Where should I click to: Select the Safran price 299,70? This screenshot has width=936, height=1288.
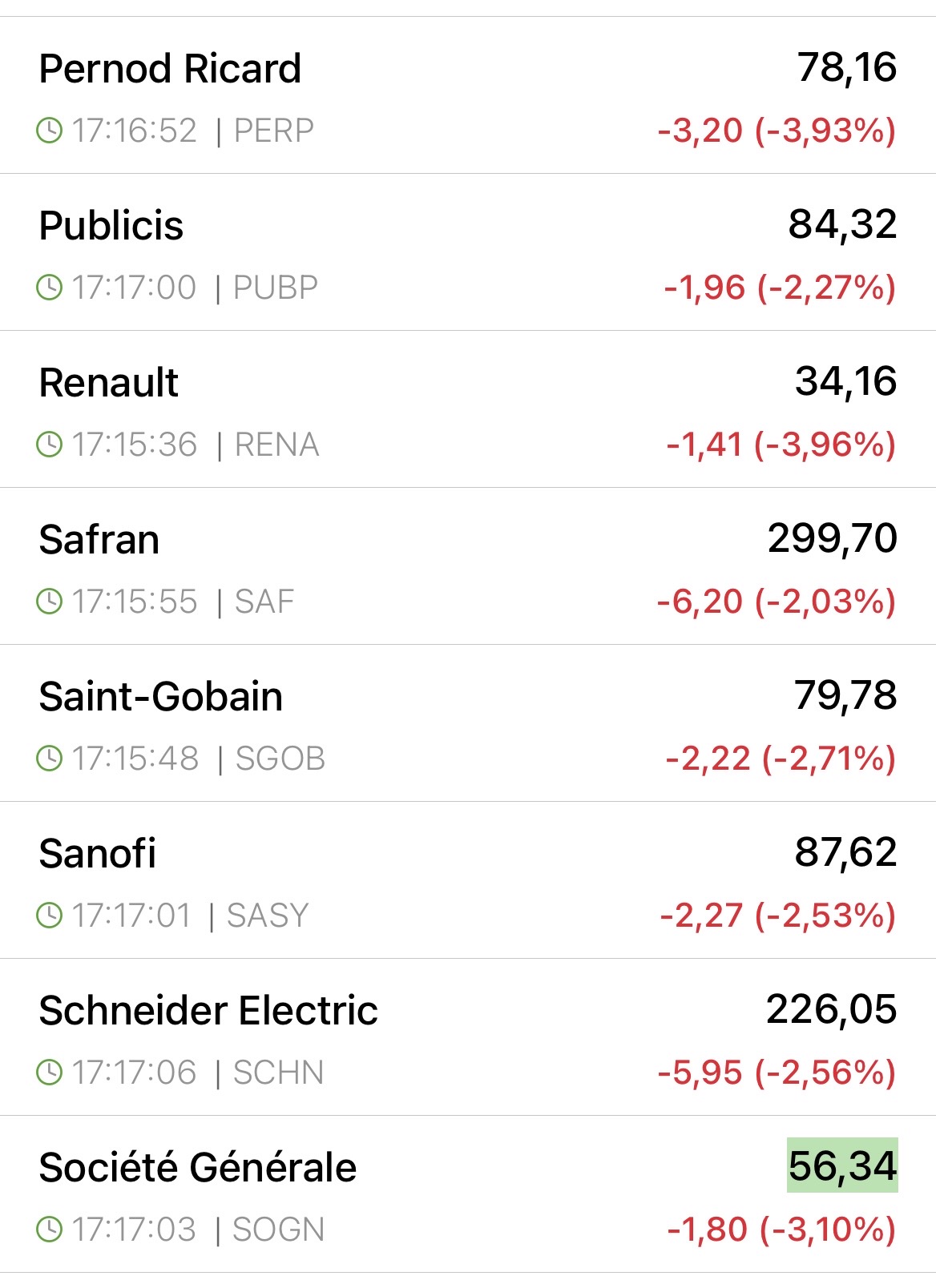pyautogui.click(x=832, y=538)
